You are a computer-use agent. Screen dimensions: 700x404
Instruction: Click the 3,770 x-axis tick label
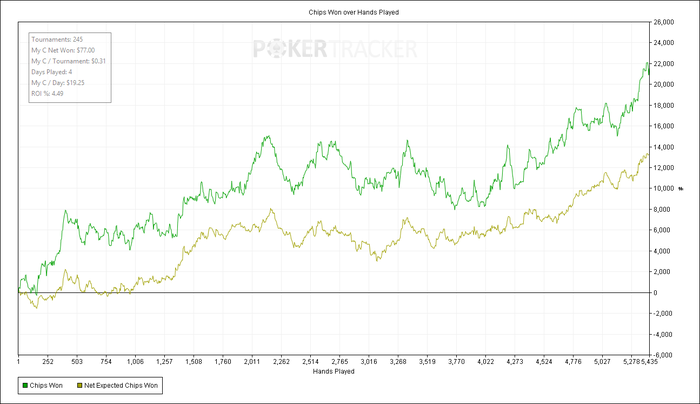pos(456,362)
